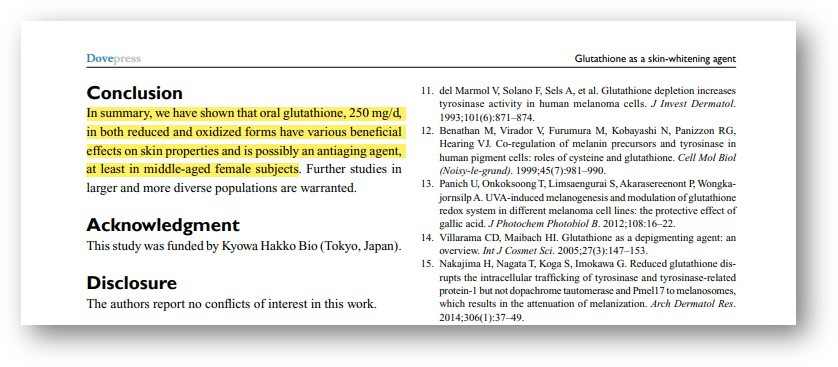Viewport: 838px width, 367px height.
Task: Click the Dovepress logo
Action: click(113, 58)
